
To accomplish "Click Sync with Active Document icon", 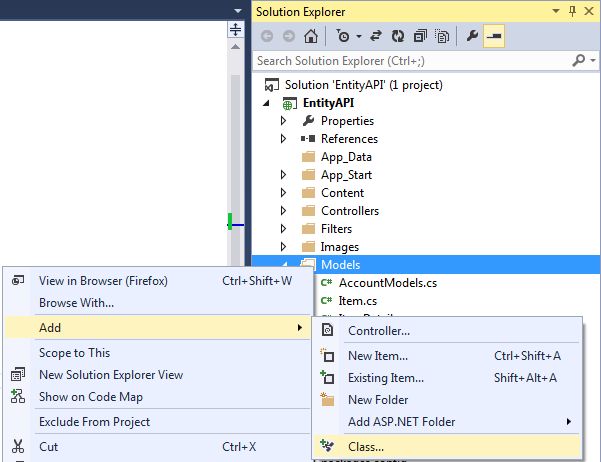I will (376, 36).
